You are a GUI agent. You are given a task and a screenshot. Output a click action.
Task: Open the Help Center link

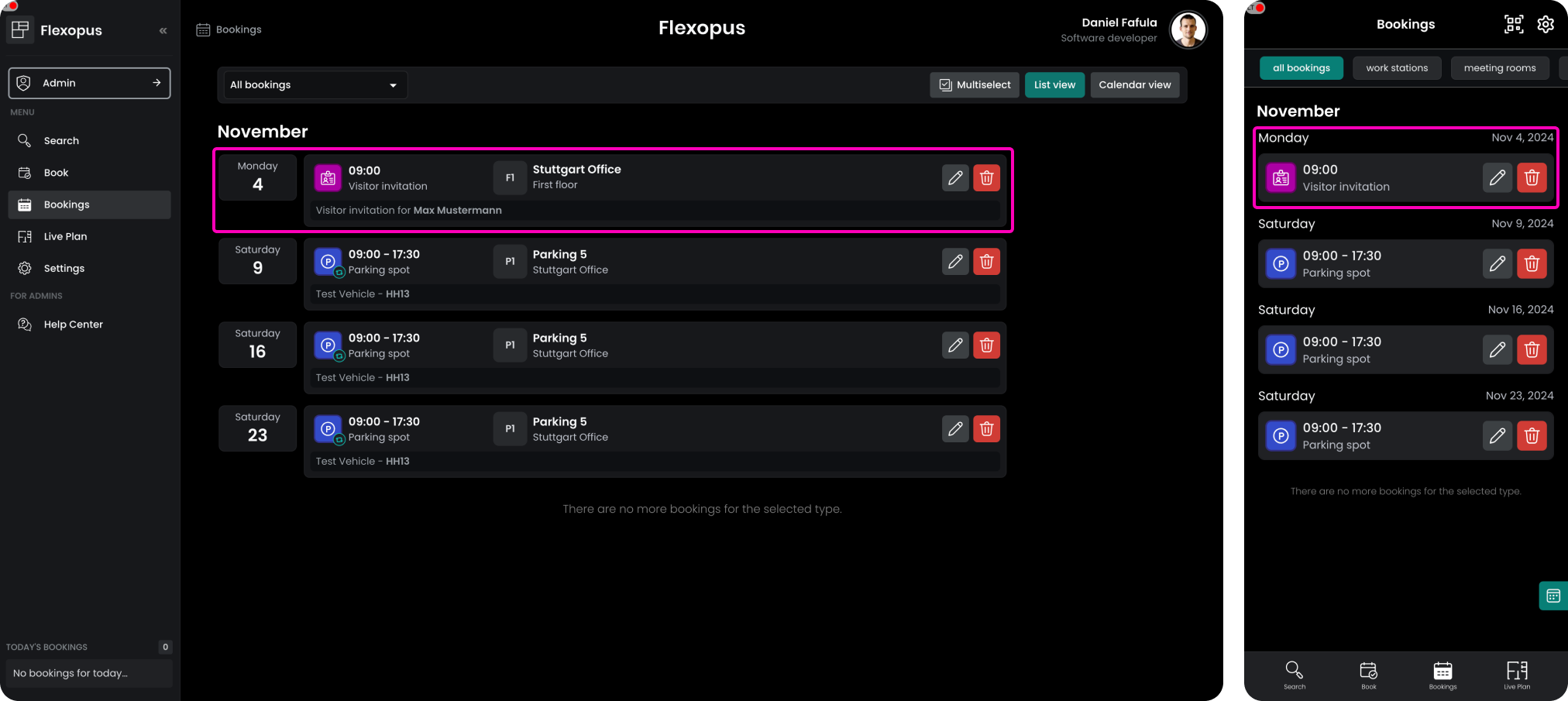73,325
